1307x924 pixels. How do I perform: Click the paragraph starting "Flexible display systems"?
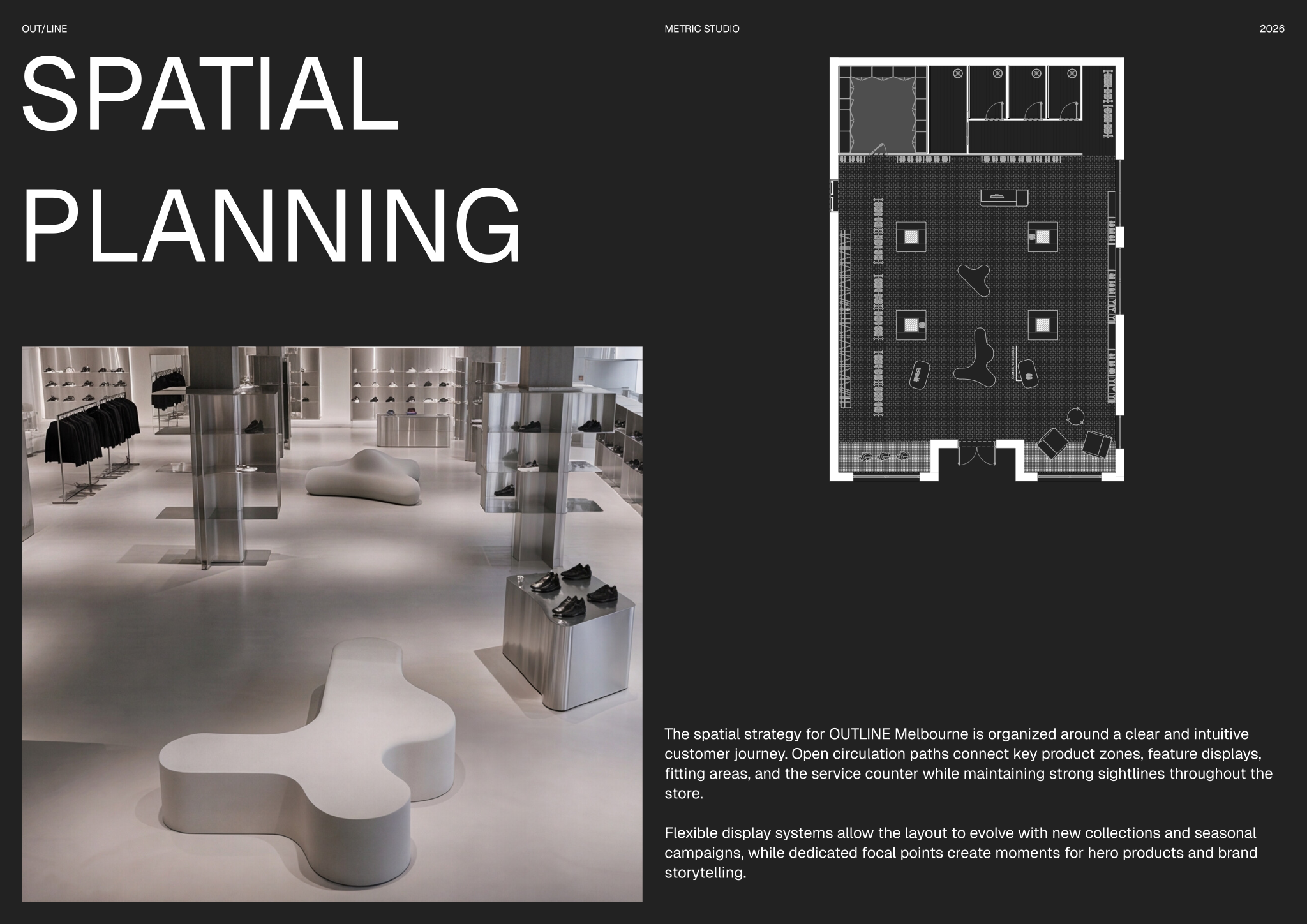(x=960, y=853)
